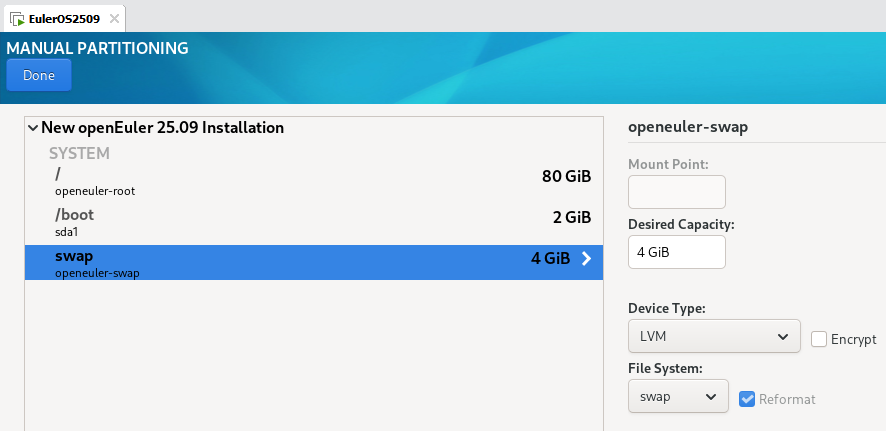The width and height of the screenshot is (886, 431).
Task: Select the / openeuler-root partition row
Action: pyautogui.click(x=314, y=182)
